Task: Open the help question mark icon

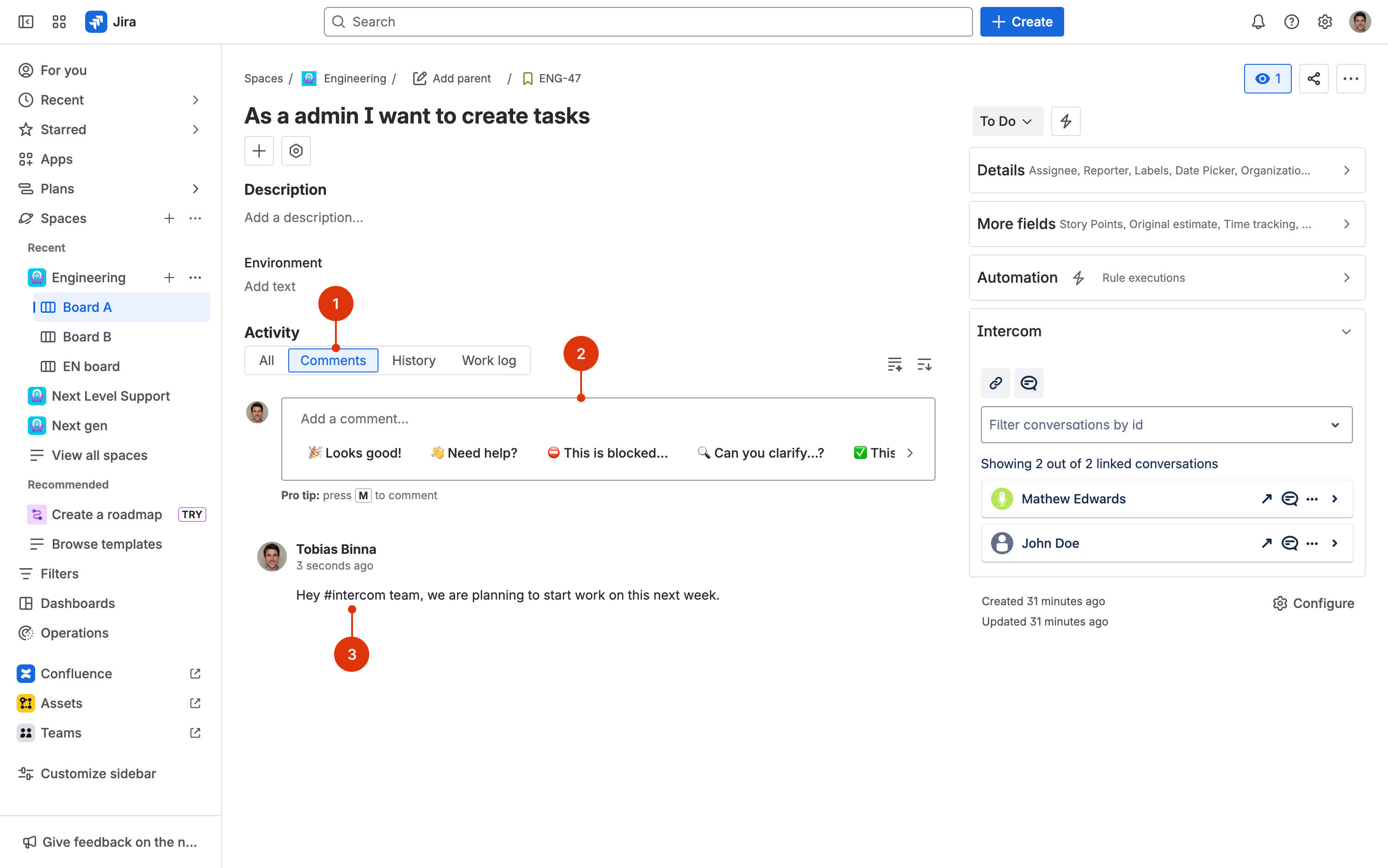Action: click(x=1291, y=22)
